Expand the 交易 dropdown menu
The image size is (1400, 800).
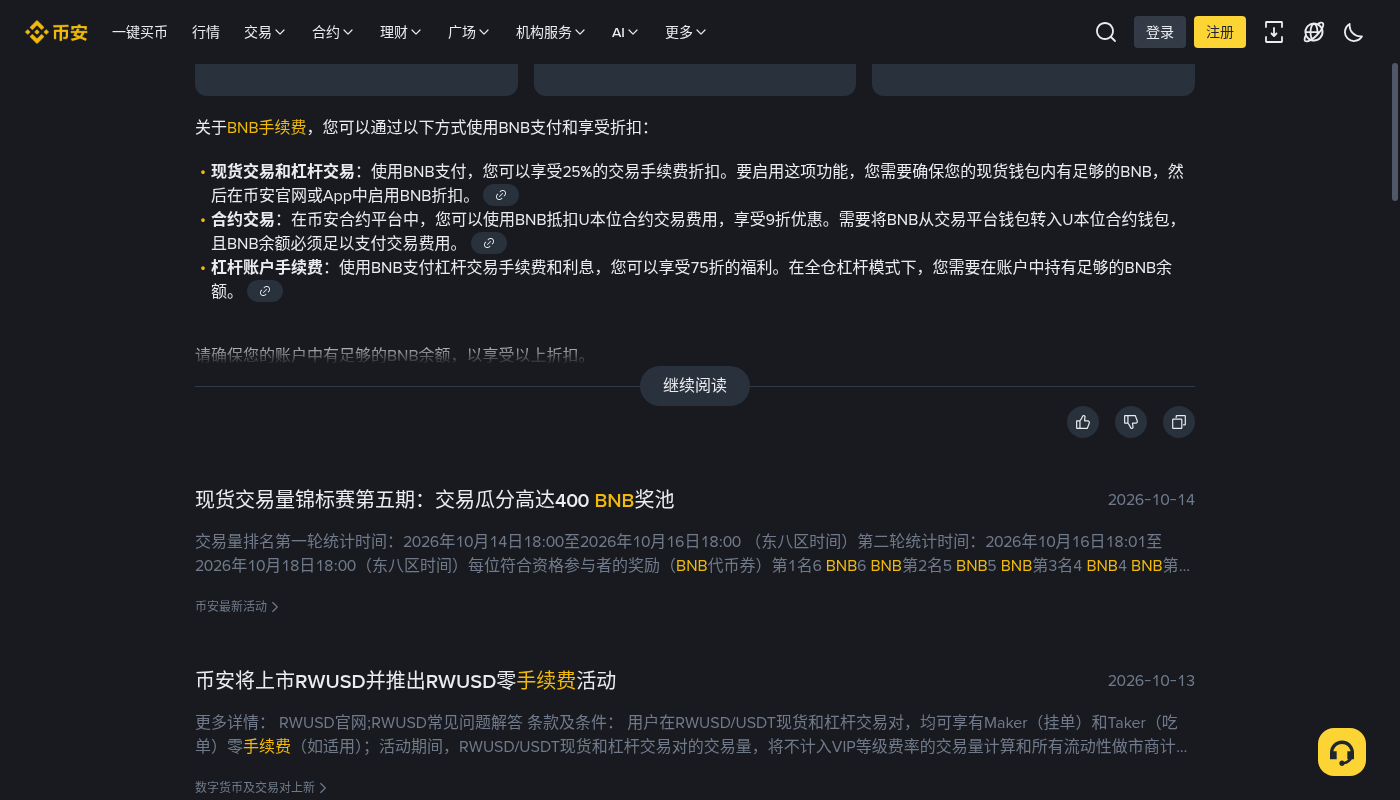click(265, 32)
